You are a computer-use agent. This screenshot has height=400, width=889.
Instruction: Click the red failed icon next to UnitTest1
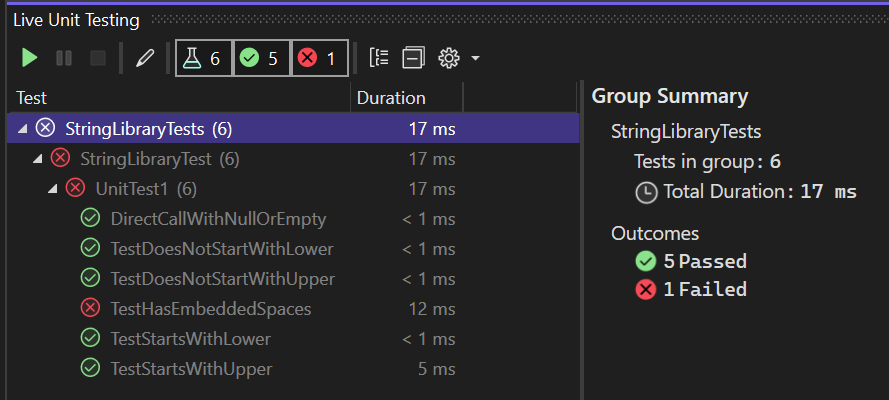point(75,189)
